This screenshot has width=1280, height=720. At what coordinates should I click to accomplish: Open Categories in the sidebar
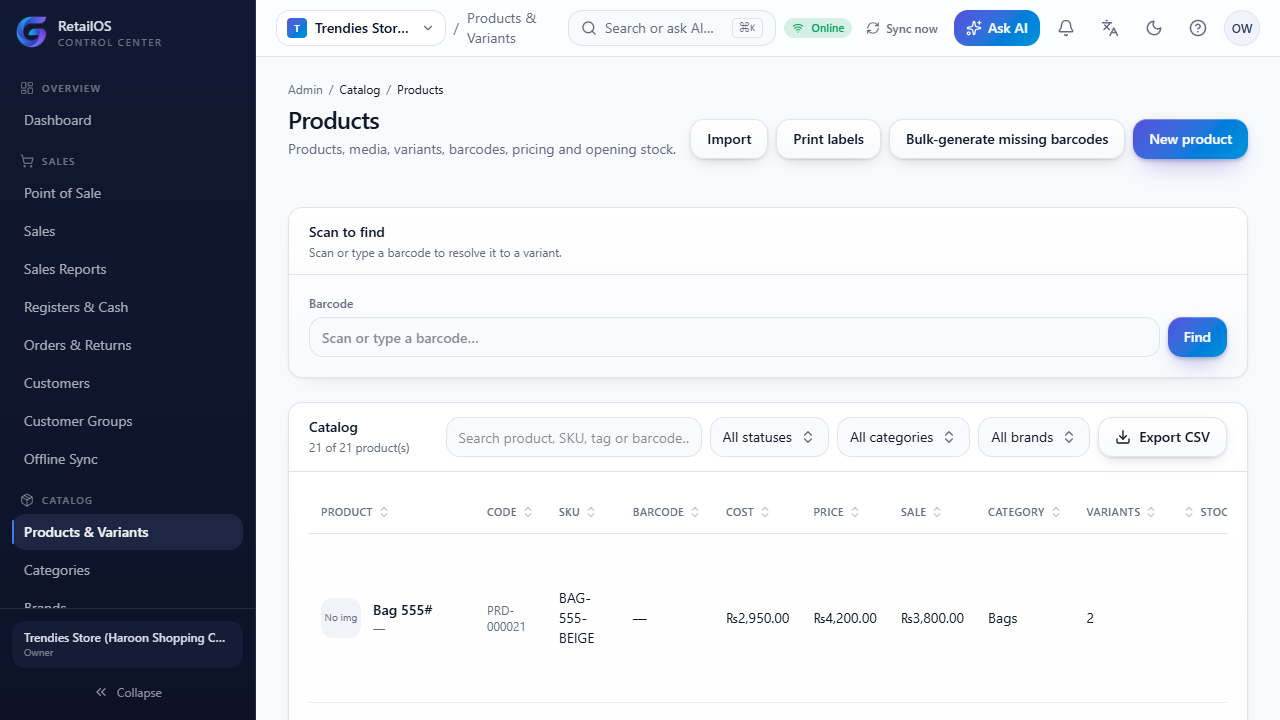[128, 570]
